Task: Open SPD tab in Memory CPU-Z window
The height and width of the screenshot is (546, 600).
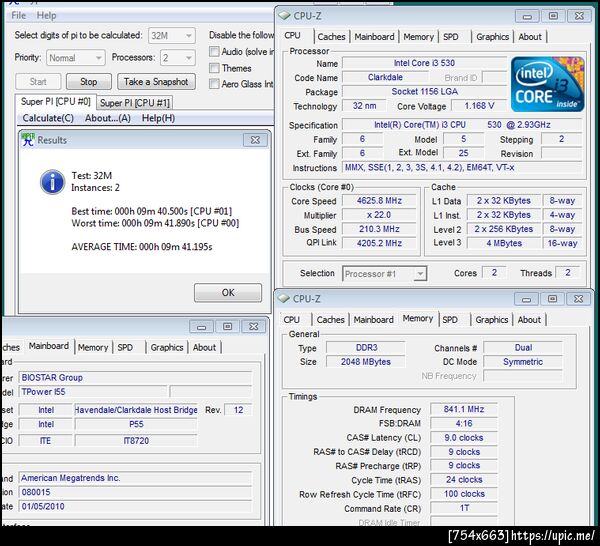Action: tap(450, 319)
